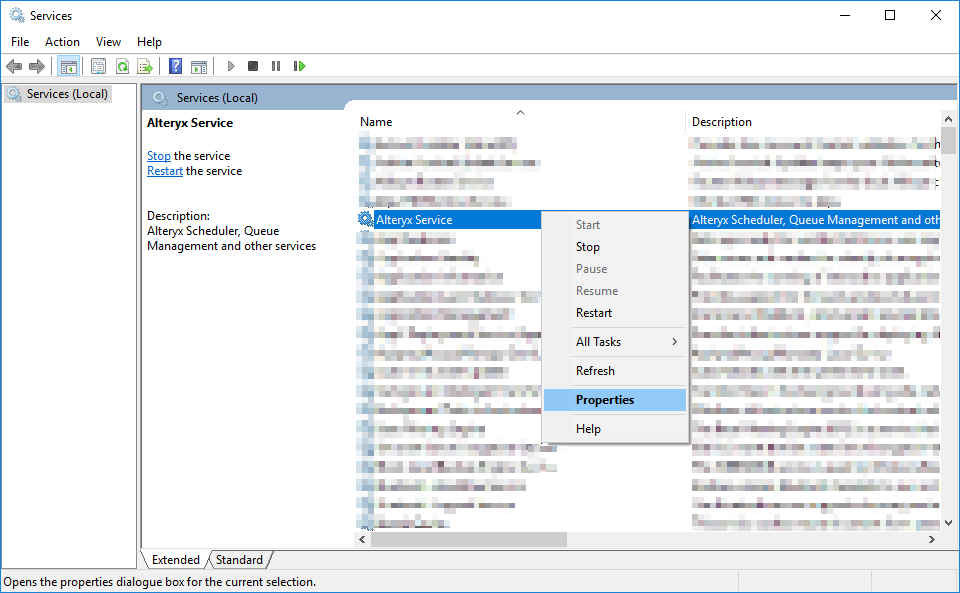Screen dimensions: 960x593
Task: Click the Export List toolbar icon
Action: click(145, 66)
